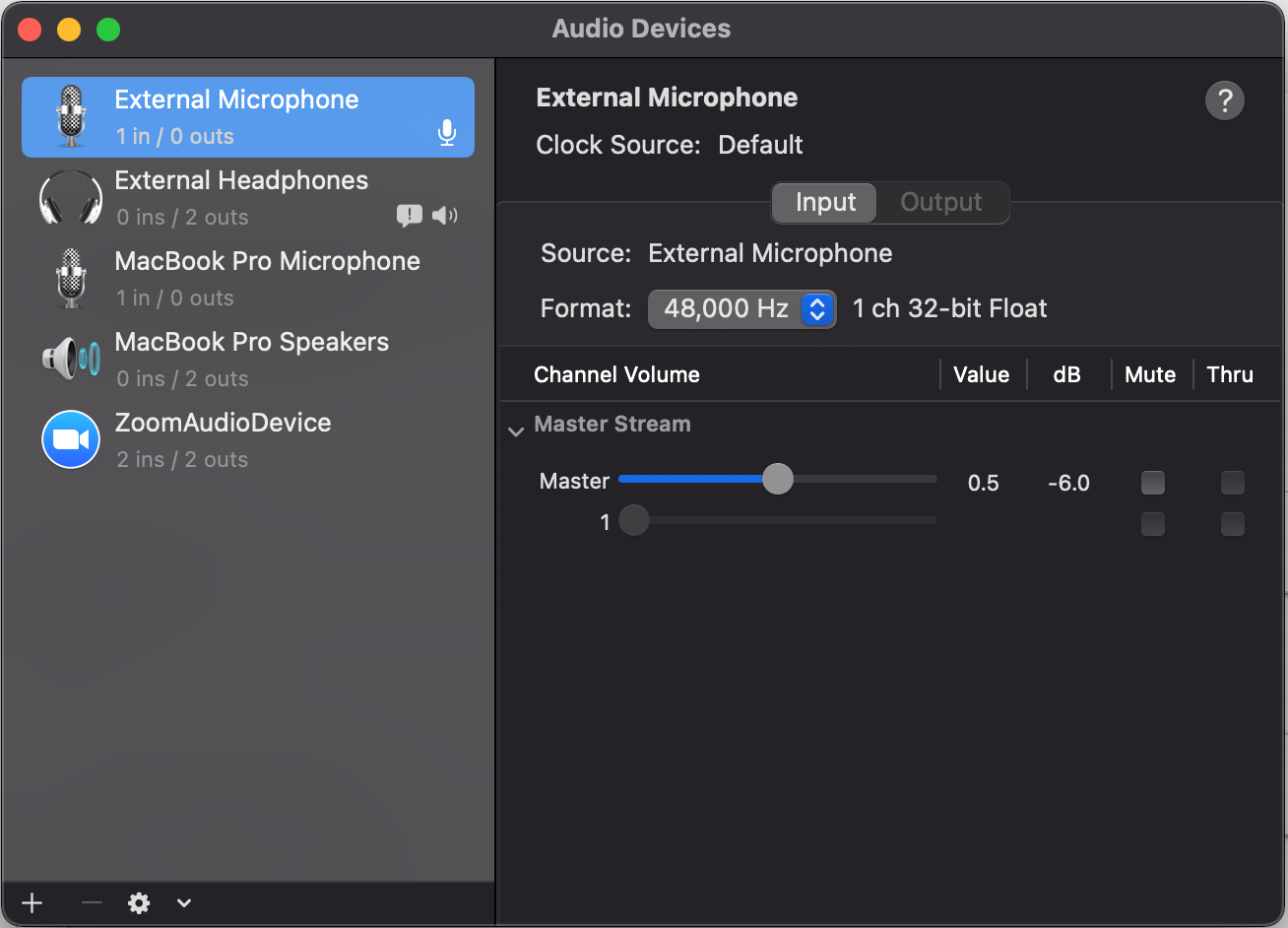1288x928 pixels.
Task: Enable Mute for the Master channel
Action: click(x=1152, y=483)
